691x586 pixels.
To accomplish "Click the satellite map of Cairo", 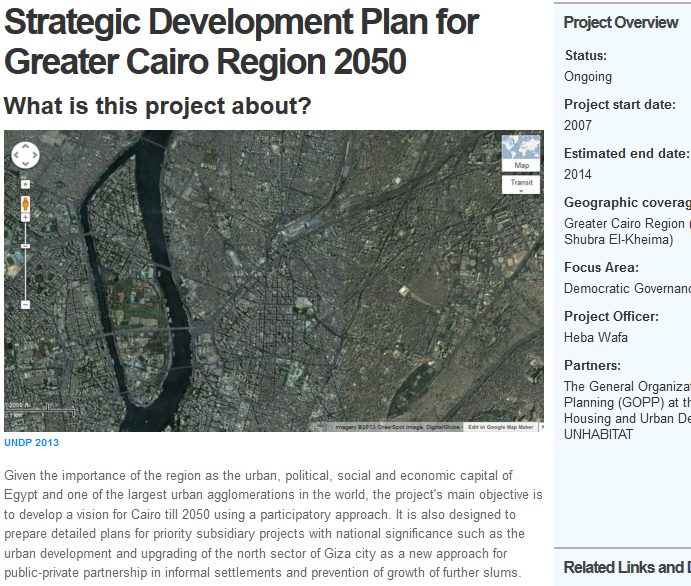I will click(300, 290).
